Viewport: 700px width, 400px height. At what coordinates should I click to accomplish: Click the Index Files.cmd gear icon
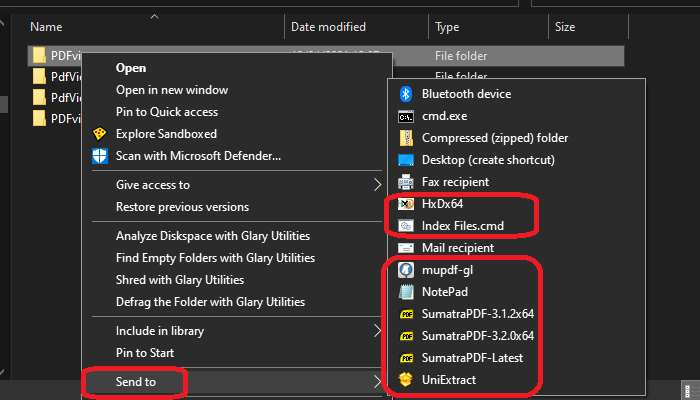click(x=406, y=226)
